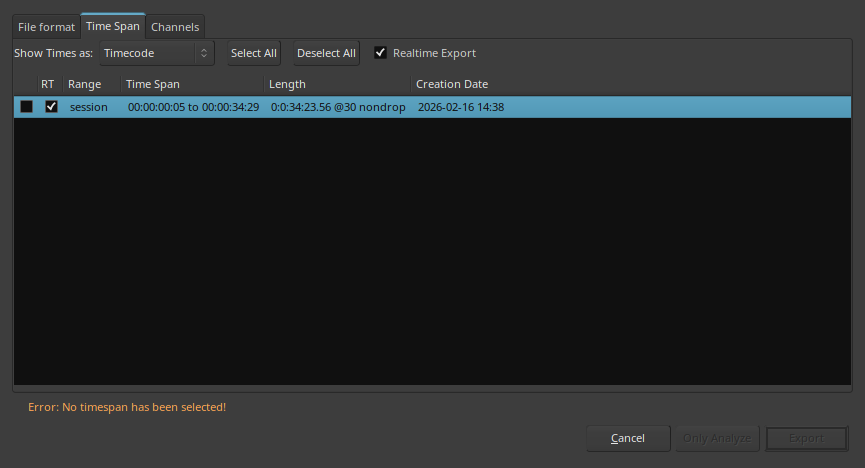Viewport: 865px width, 468px height.
Task: Sort by the Range column header
Action: [x=85, y=84]
